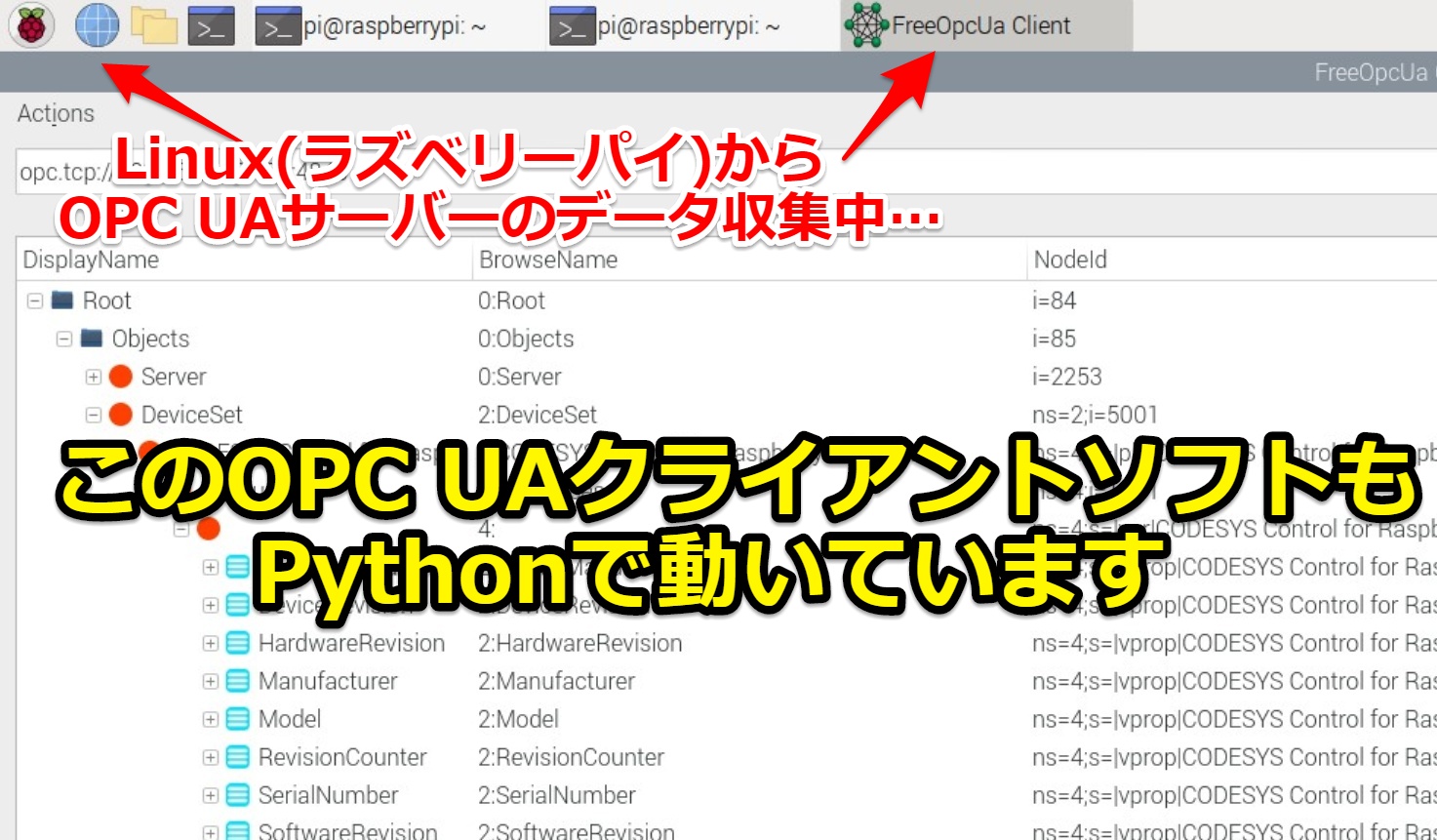The image size is (1437, 840).
Task: Switch to first pi@raspberrypi terminal window
Action: pos(394,26)
